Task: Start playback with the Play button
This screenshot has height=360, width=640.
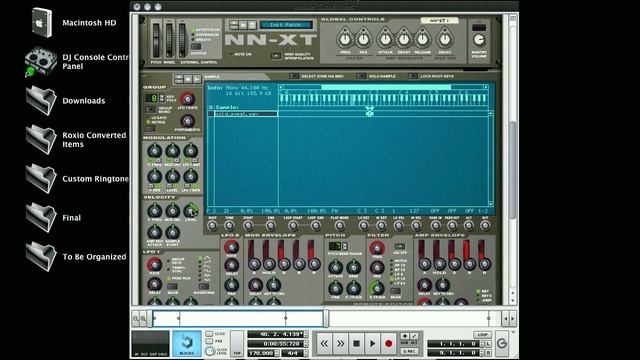Action: 372,344
